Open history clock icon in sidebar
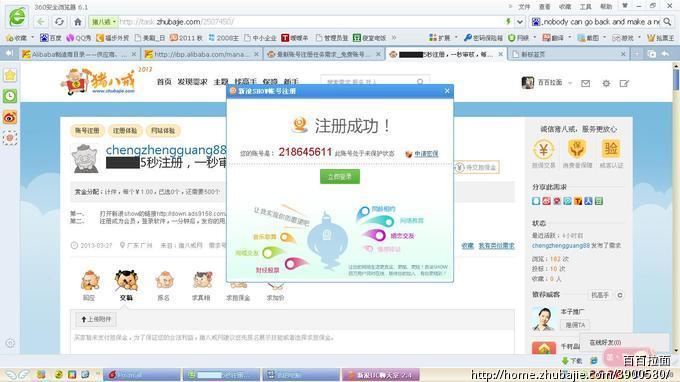 coord(10,96)
